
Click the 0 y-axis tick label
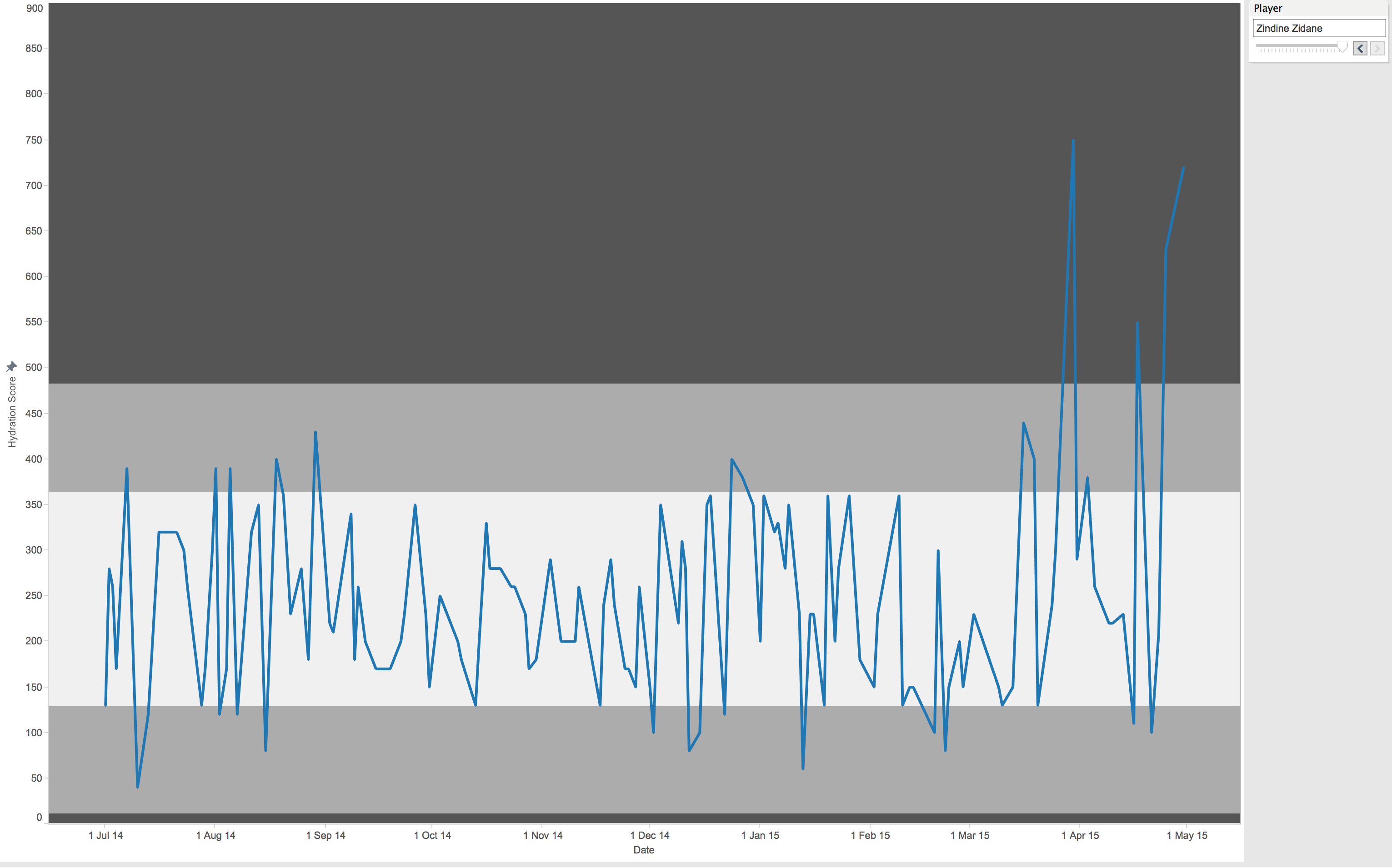(39, 817)
